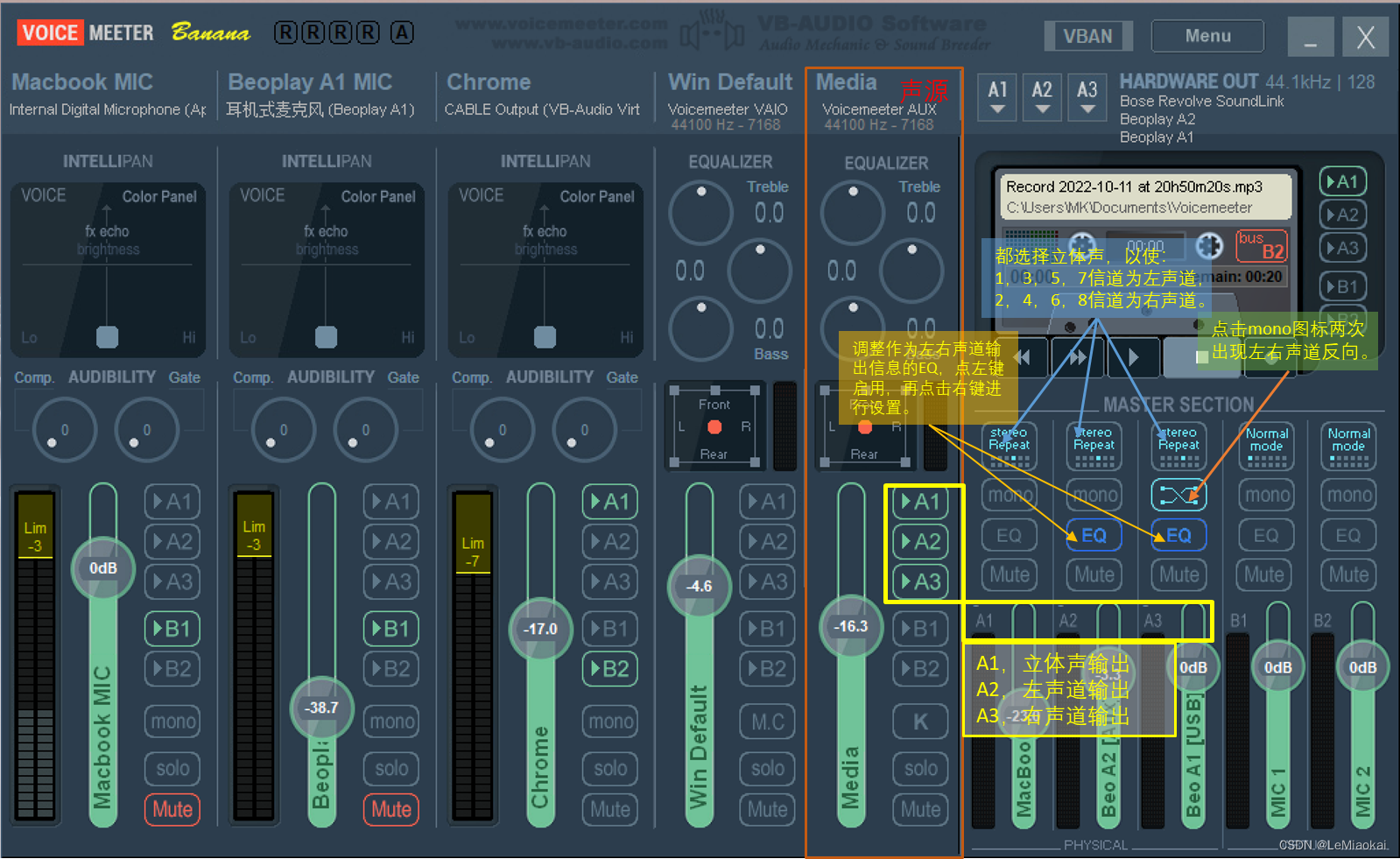
Task: Mute the A2 master bus
Action: (x=1094, y=575)
